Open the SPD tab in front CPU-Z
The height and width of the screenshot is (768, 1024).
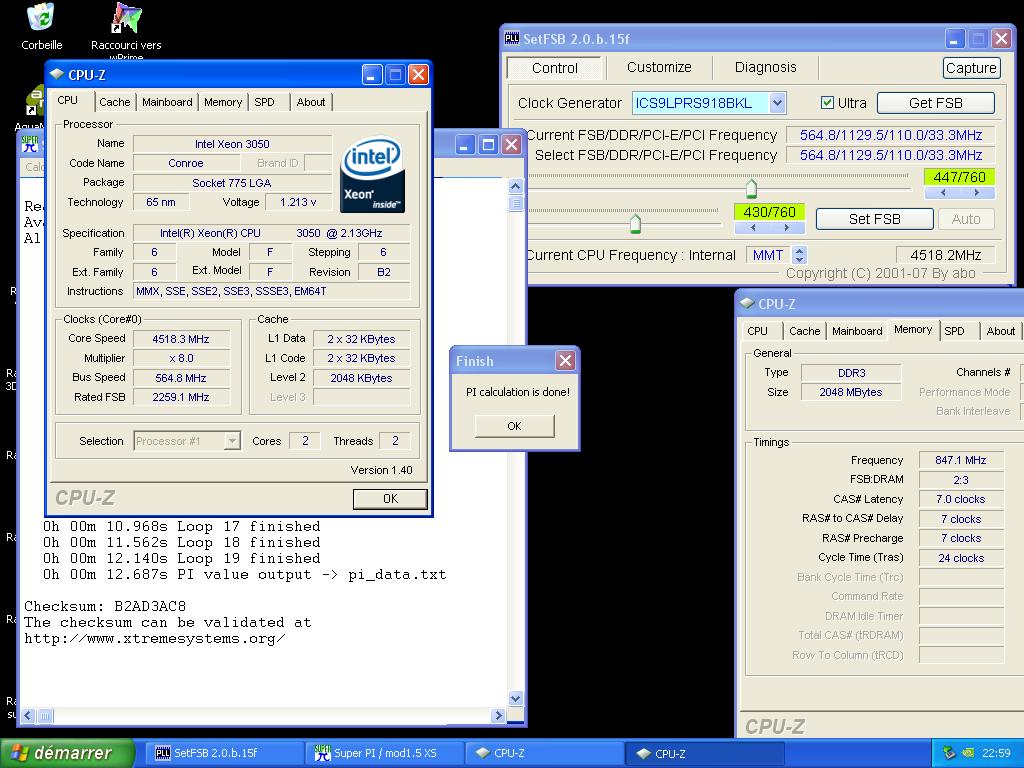click(264, 102)
